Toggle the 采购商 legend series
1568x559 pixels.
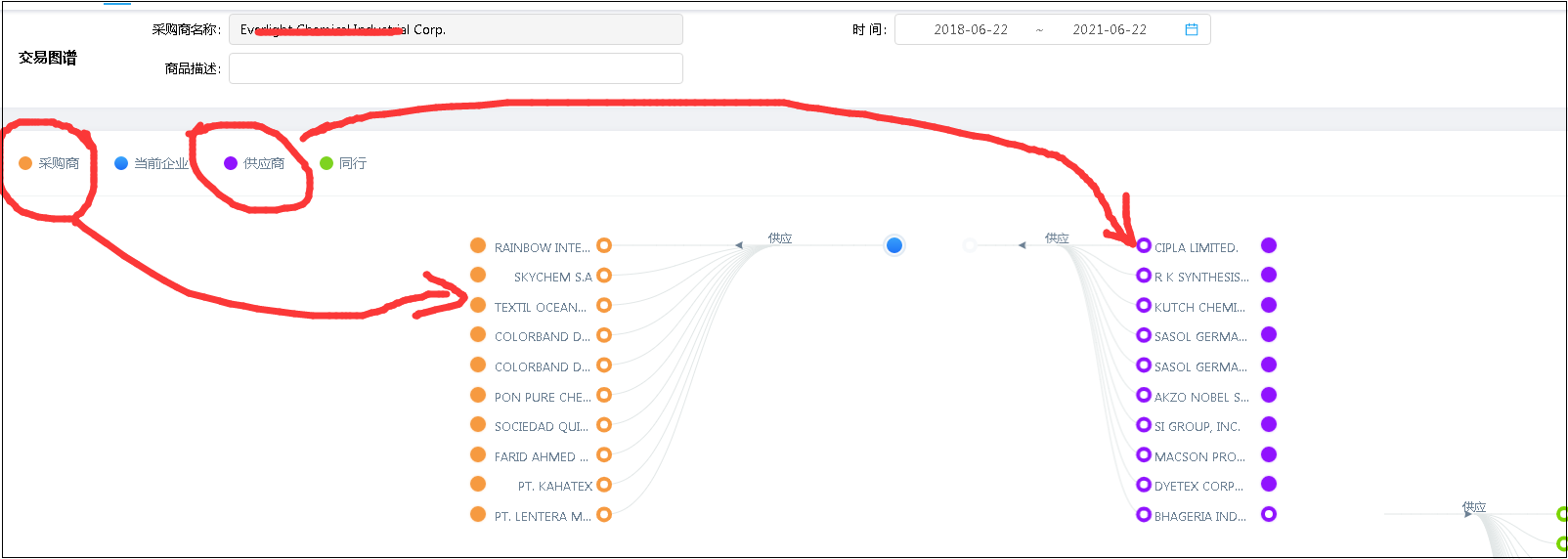click(49, 163)
